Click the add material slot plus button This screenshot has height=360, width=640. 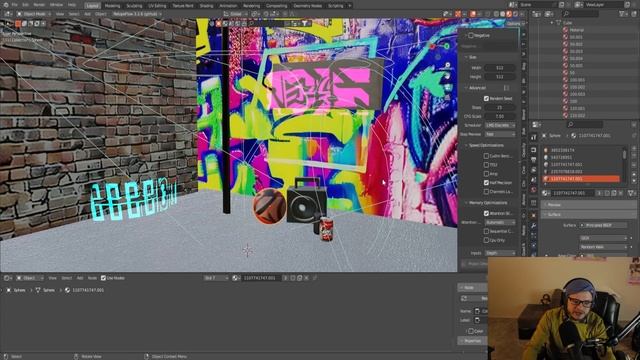(634, 149)
